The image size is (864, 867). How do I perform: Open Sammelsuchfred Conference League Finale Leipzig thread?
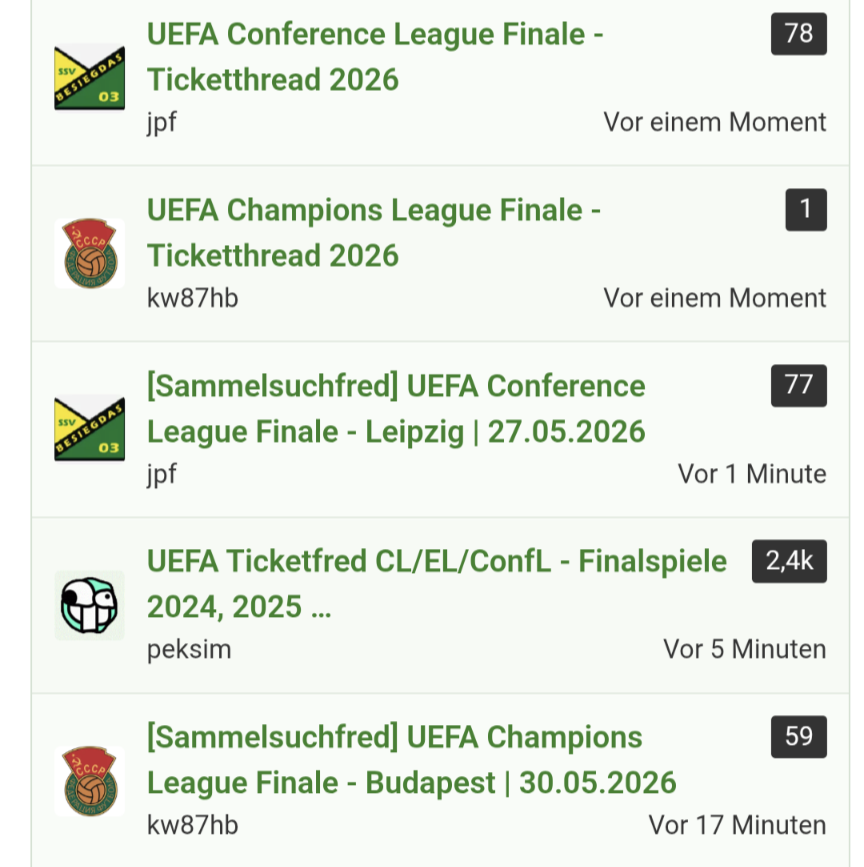396,408
